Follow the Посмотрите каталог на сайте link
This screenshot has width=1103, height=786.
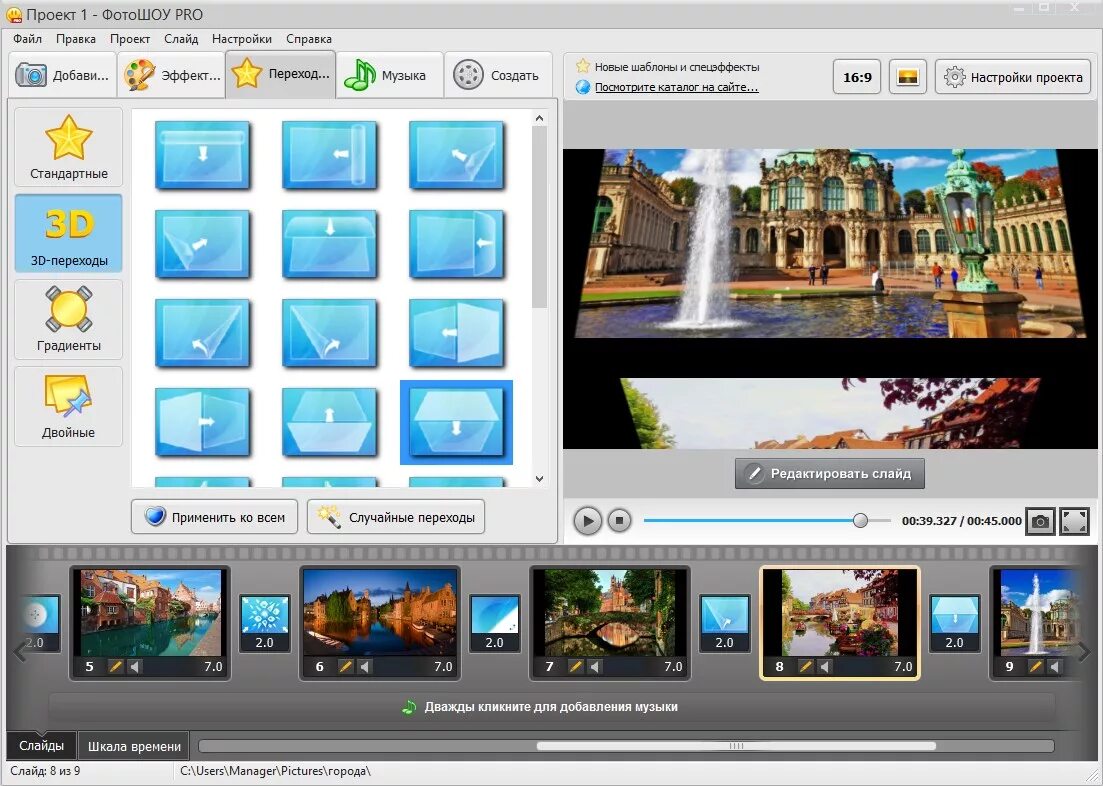pos(677,87)
